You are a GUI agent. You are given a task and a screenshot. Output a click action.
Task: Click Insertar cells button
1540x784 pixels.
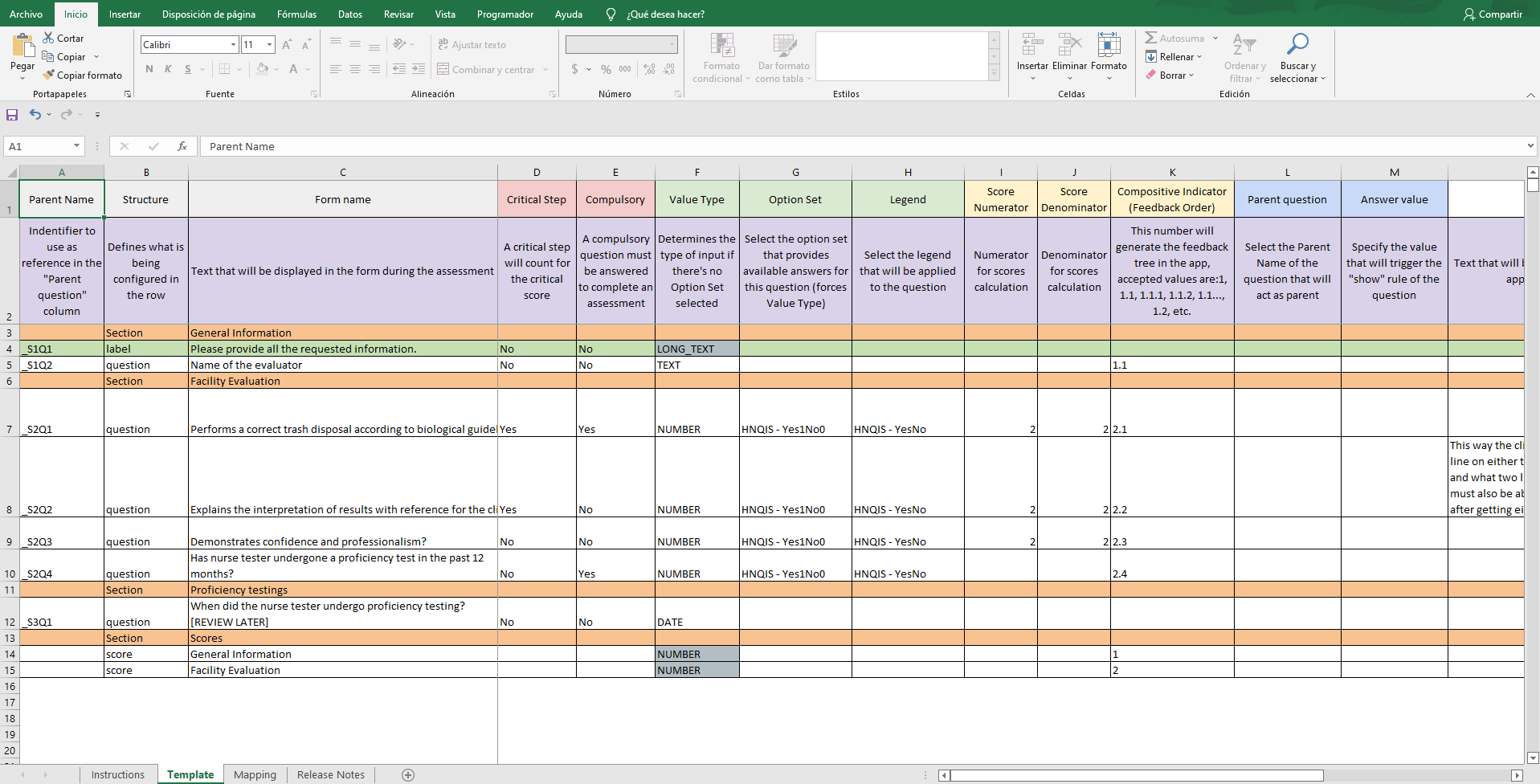(x=1032, y=55)
